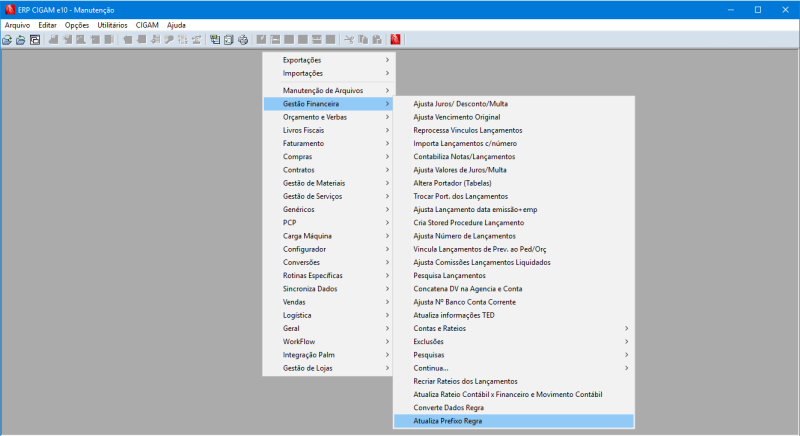
Task: Expand the Exclusões submenu arrow
Action: click(627, 342)
